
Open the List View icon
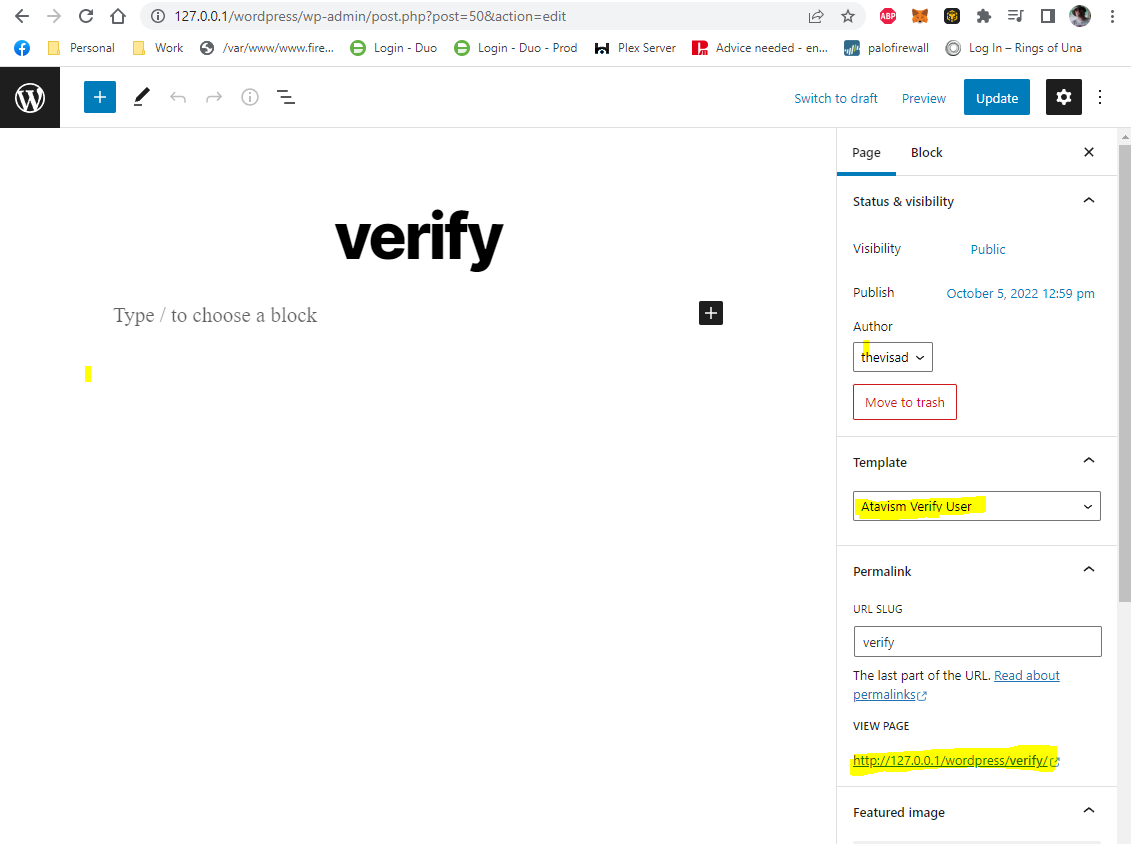(x=286, y=98)
